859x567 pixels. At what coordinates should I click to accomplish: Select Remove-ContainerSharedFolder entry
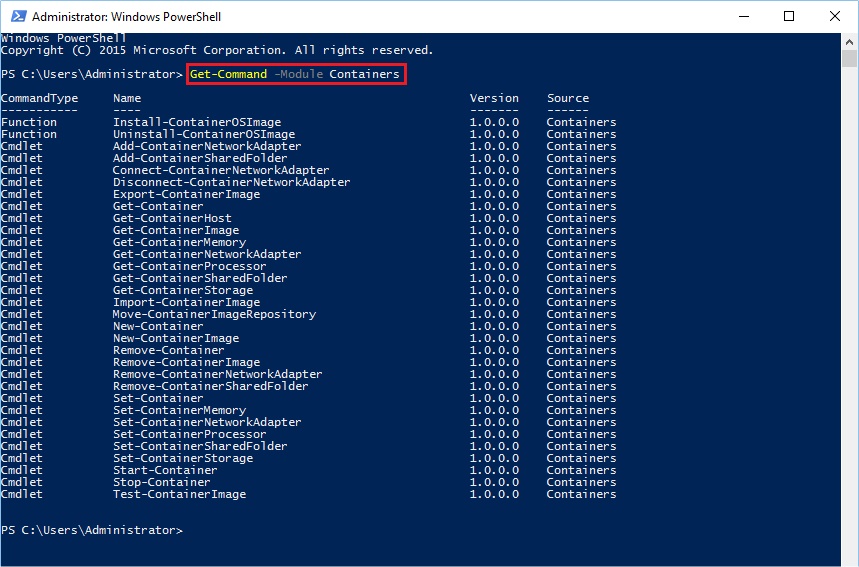tap(211, 386)
